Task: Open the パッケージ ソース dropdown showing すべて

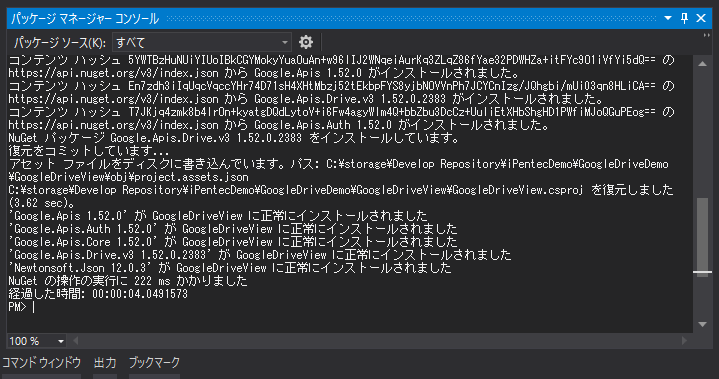Action: coord(202,43)
